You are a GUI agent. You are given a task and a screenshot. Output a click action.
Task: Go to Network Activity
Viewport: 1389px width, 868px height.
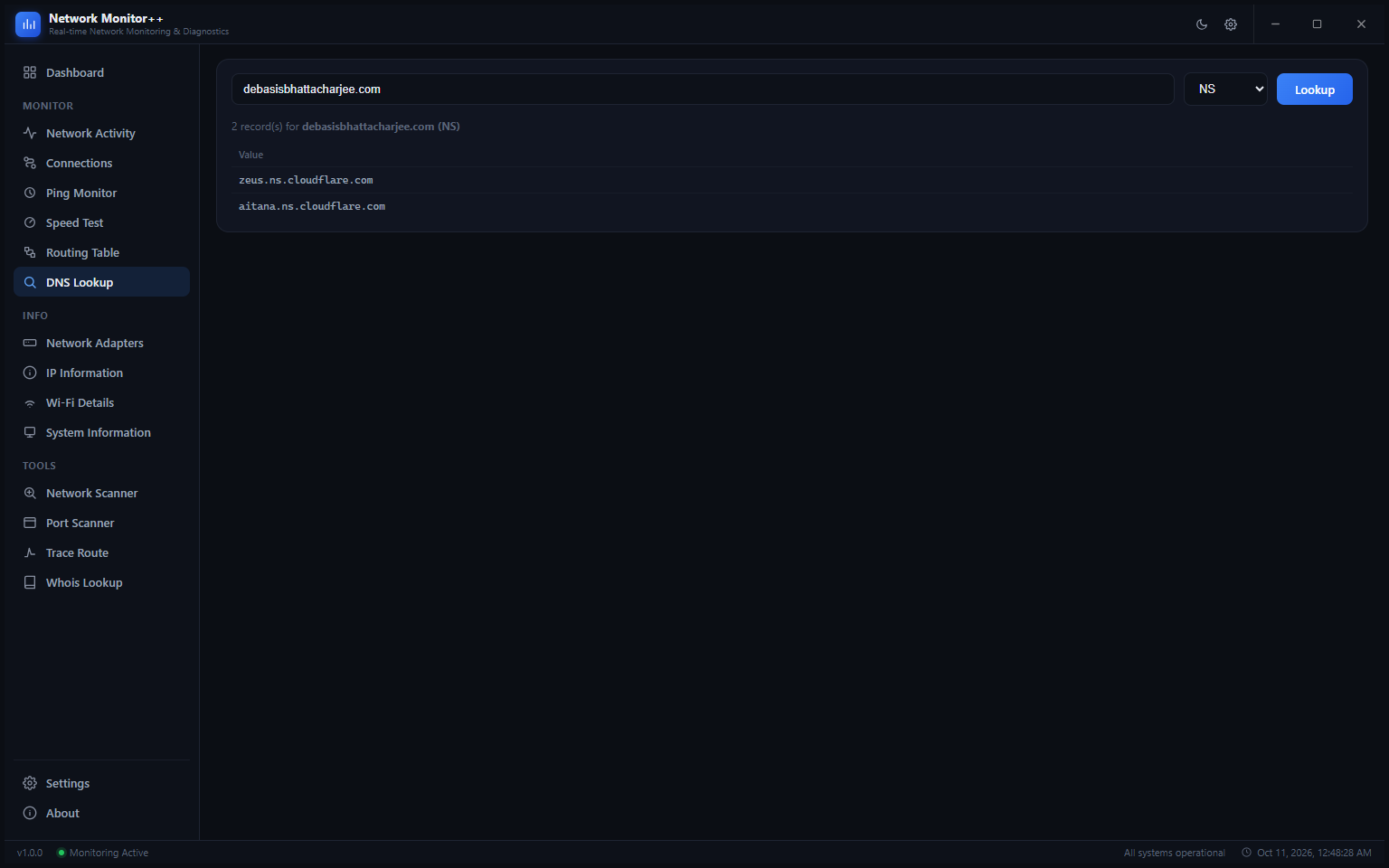[x=101, y=133]
